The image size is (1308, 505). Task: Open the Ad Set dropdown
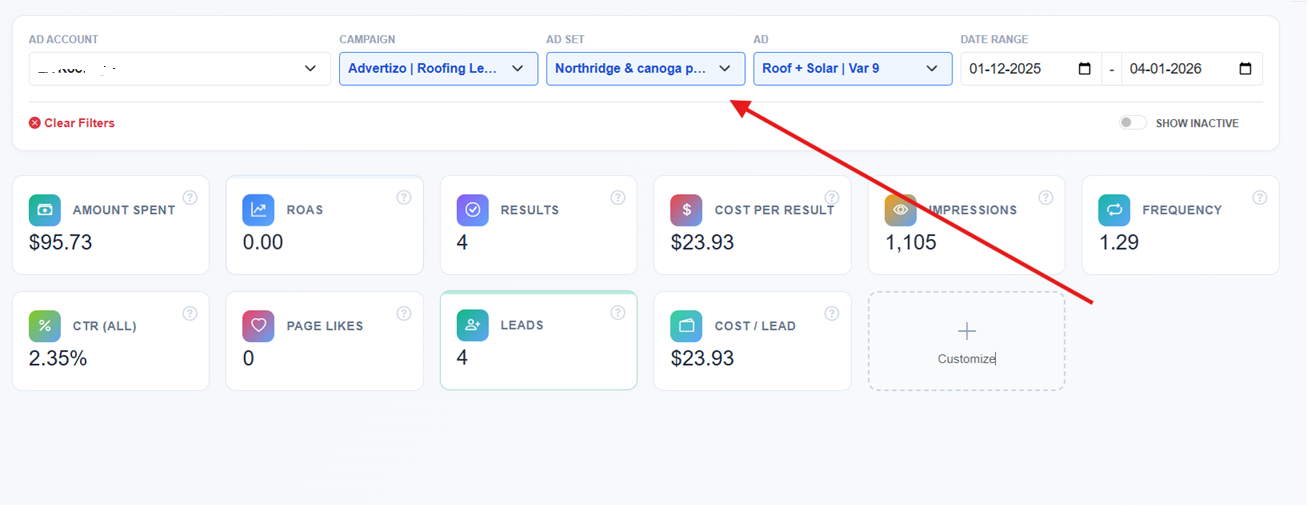[x=645, y=69]
